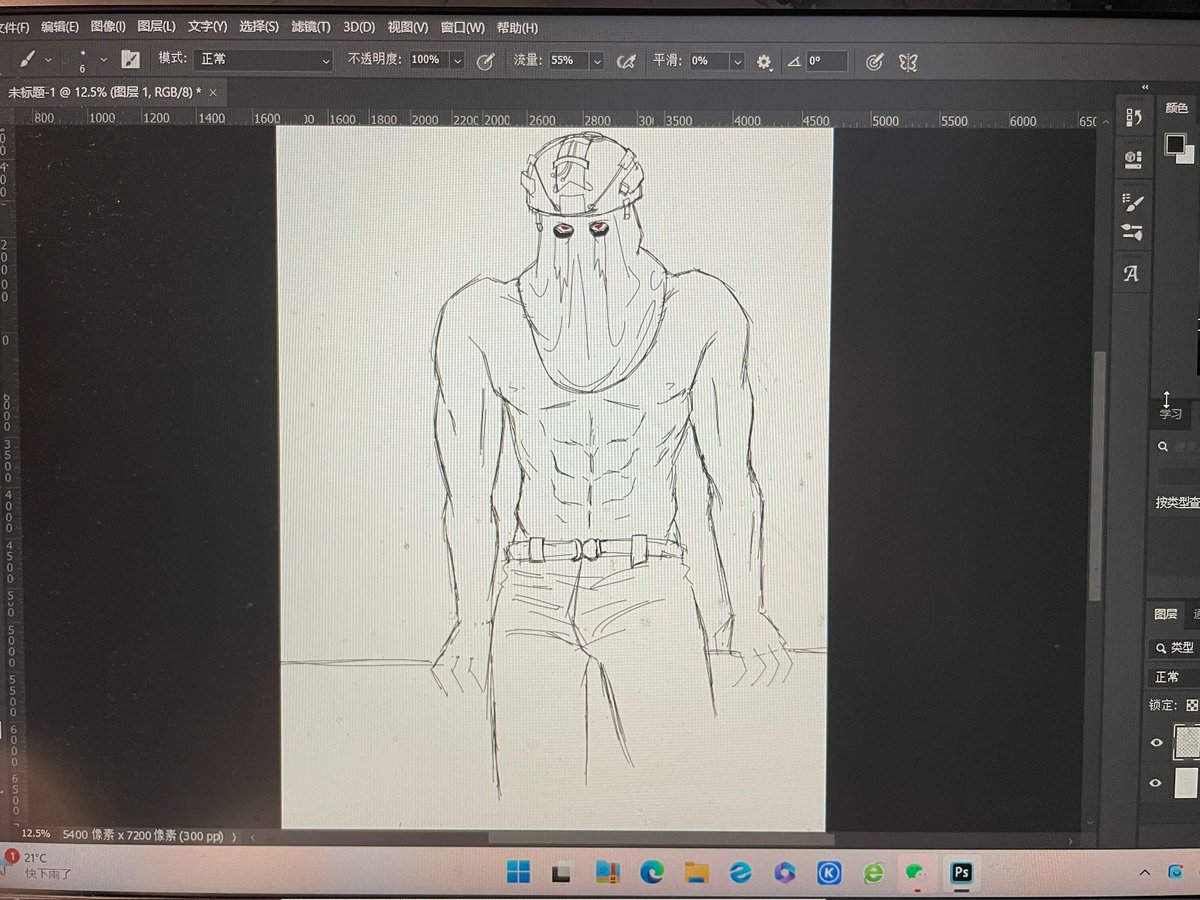The width and height of the screenshot is (1200, 900).
Task: Open the 图像(I) menu
Action: [108, 27]
